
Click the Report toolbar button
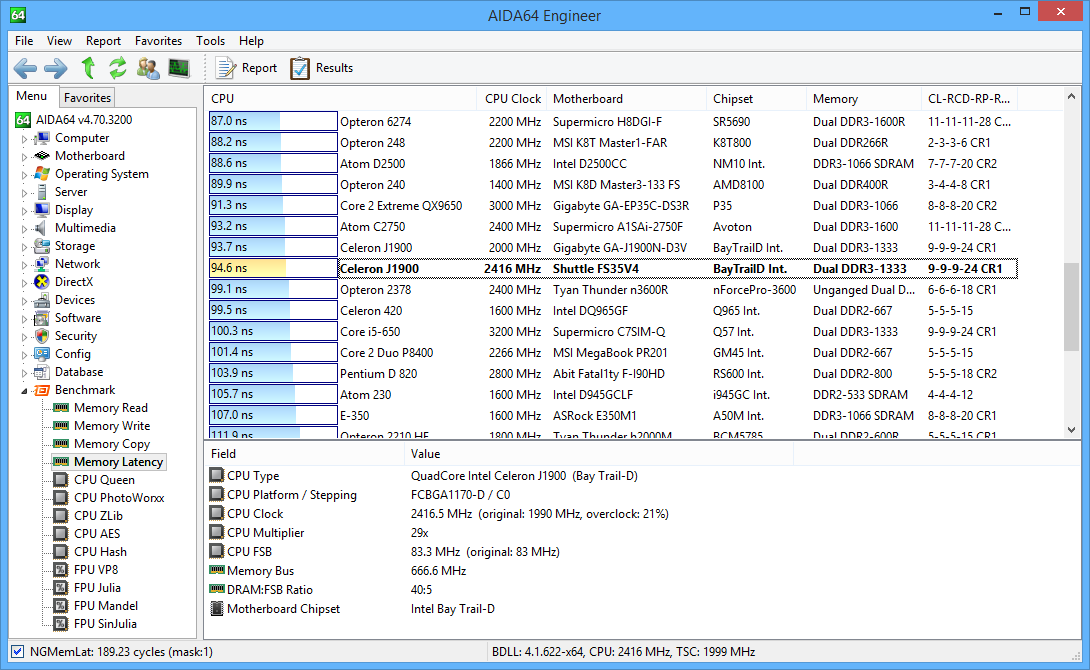246,67
